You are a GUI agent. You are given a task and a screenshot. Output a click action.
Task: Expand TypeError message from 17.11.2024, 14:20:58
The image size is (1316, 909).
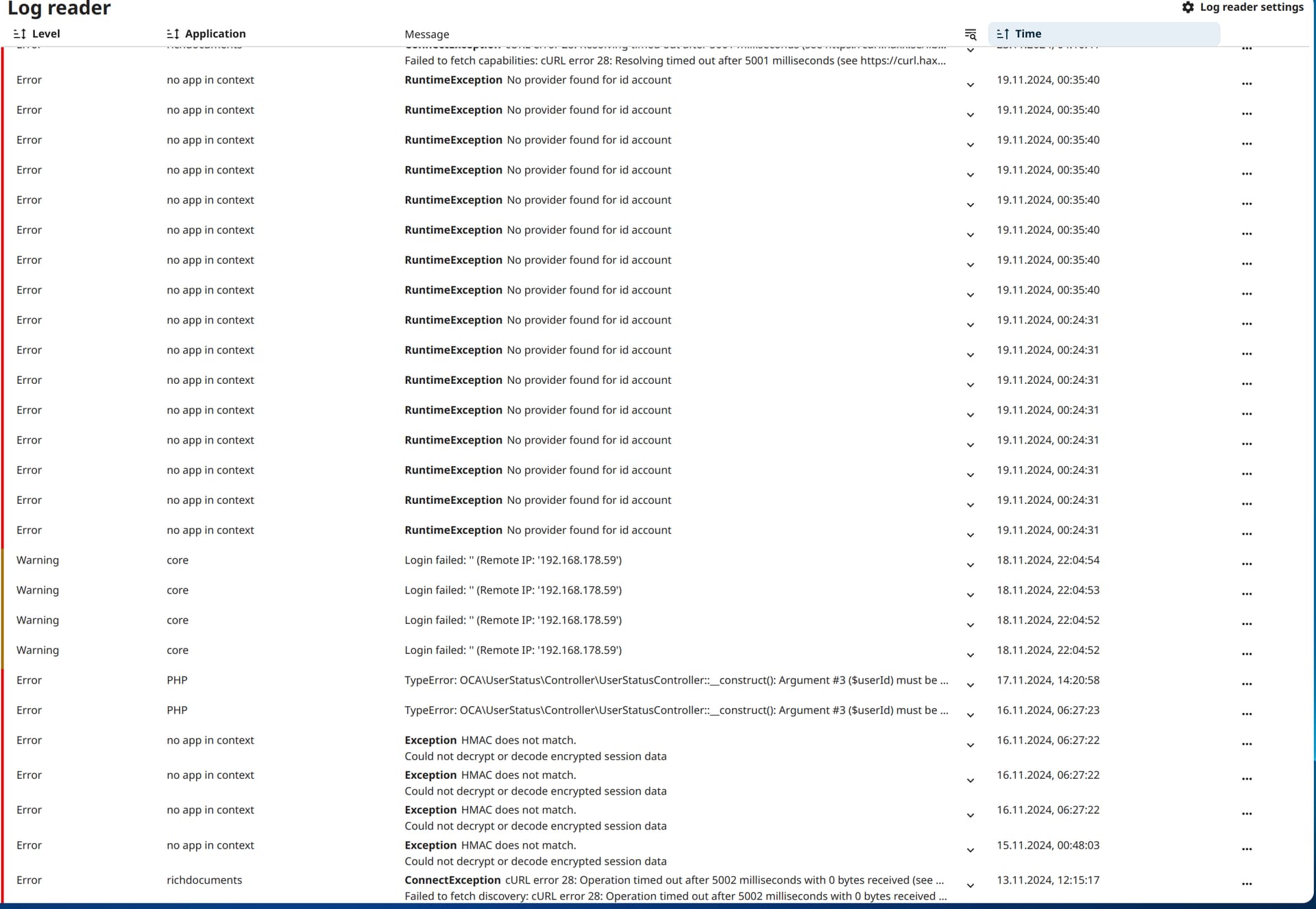(970, 685)
